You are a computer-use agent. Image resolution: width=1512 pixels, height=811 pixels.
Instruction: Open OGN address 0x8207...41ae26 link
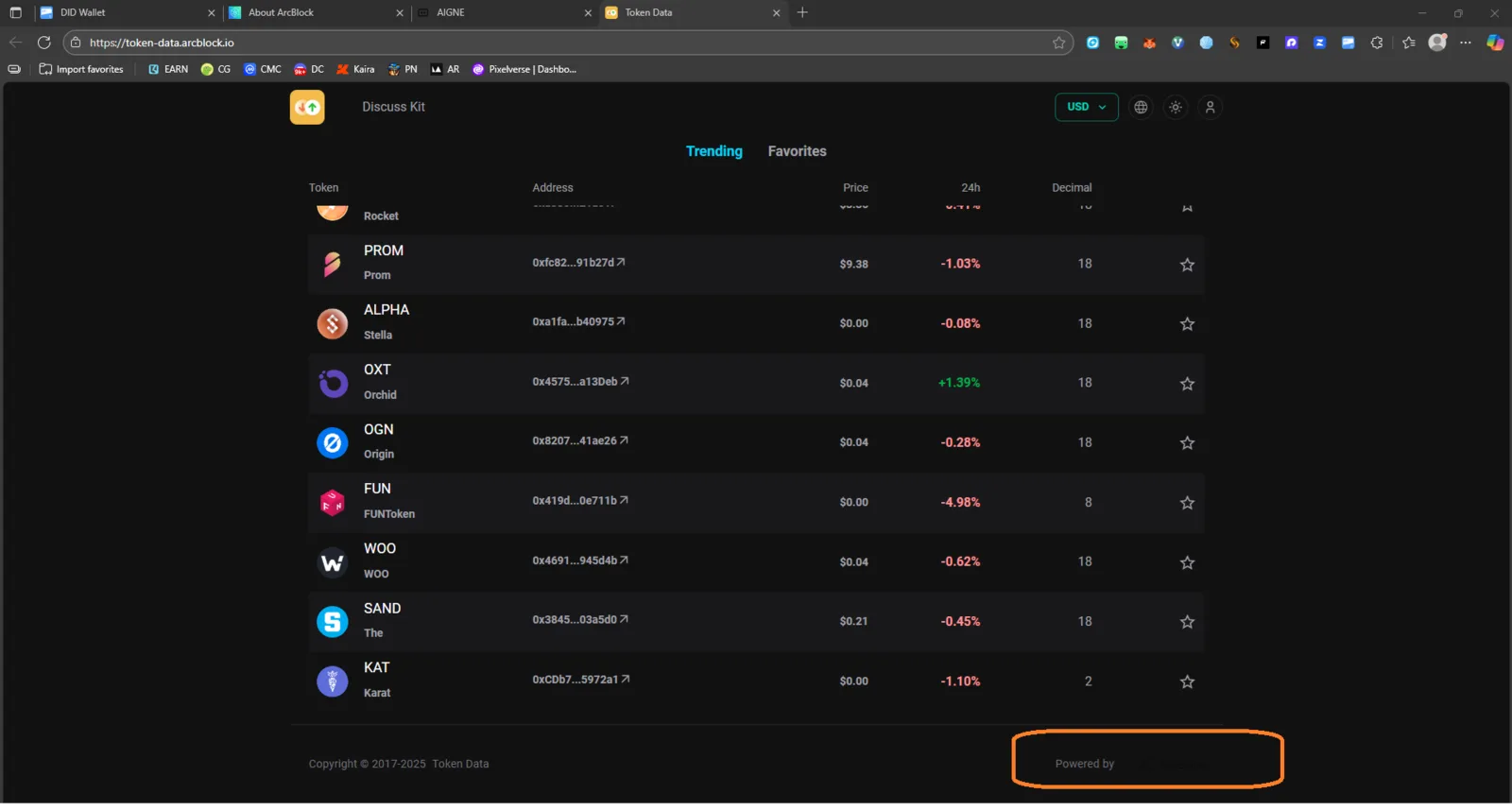click(580, 441)
